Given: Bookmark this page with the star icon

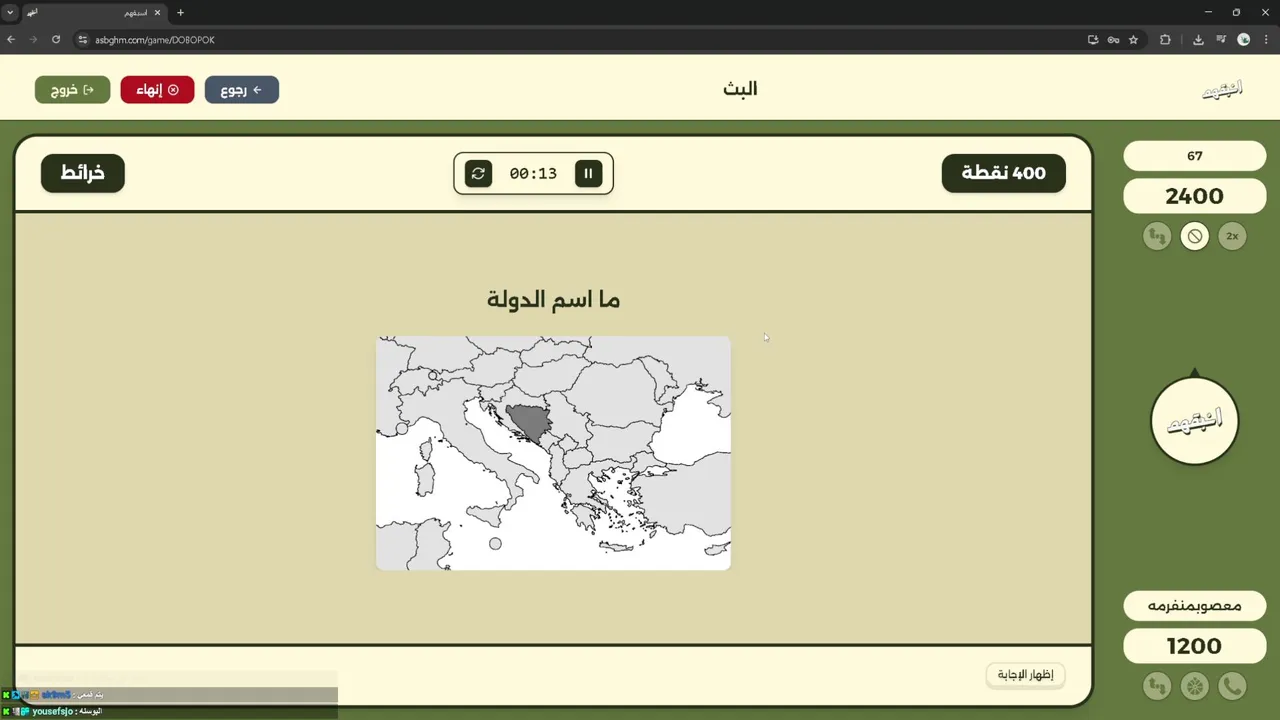Looking at the screenshot, I should (x=1133, y=40).
